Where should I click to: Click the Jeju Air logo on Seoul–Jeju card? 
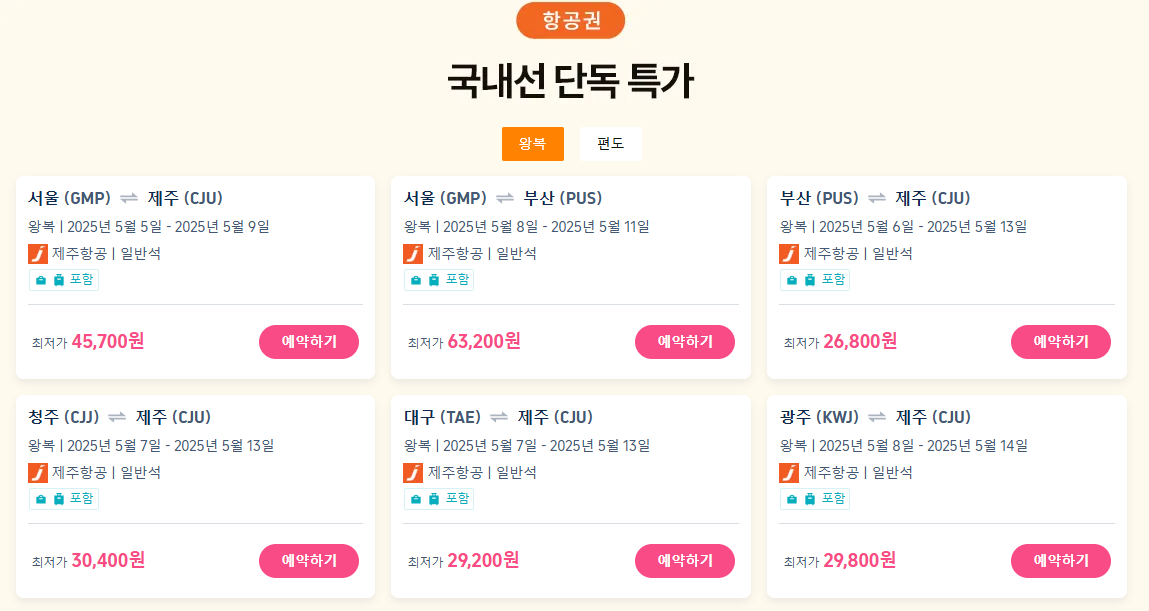pyautogui.click(x=37, y=254)
